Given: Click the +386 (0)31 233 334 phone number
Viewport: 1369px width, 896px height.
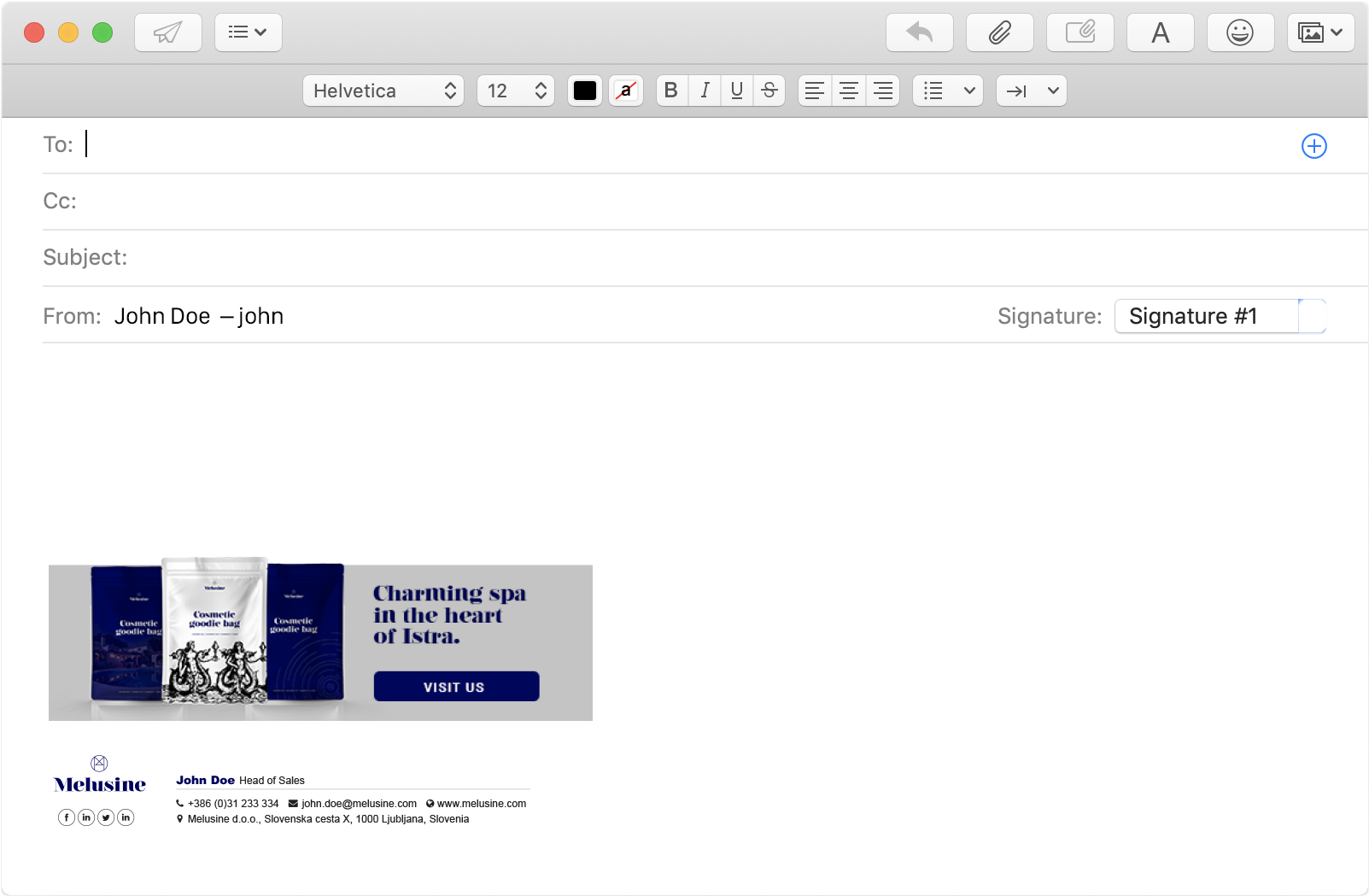Looking at the screenshot, I should click(x=233, y=804).
